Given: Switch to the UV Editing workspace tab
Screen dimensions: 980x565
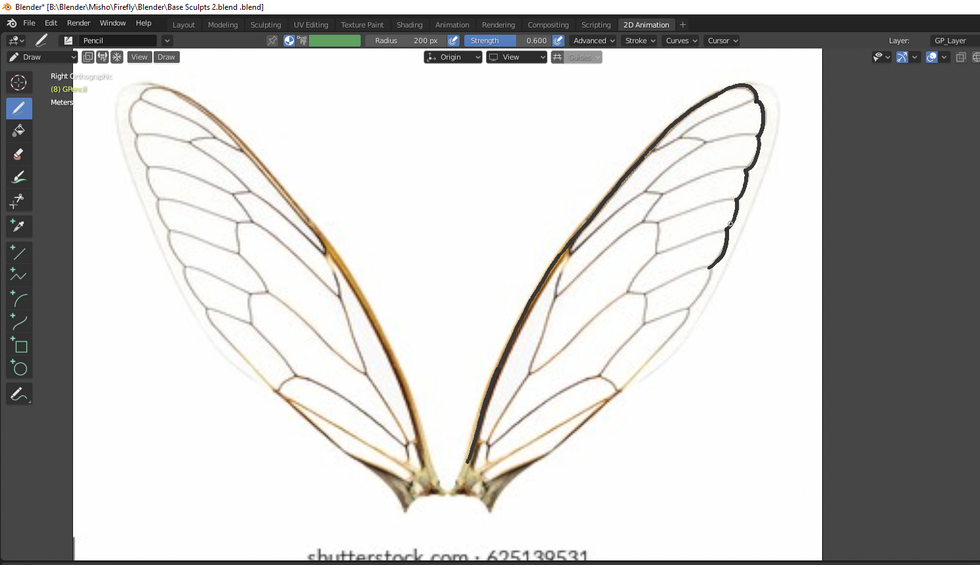Looking at the screenshot, I should click(x=311, y=25).
